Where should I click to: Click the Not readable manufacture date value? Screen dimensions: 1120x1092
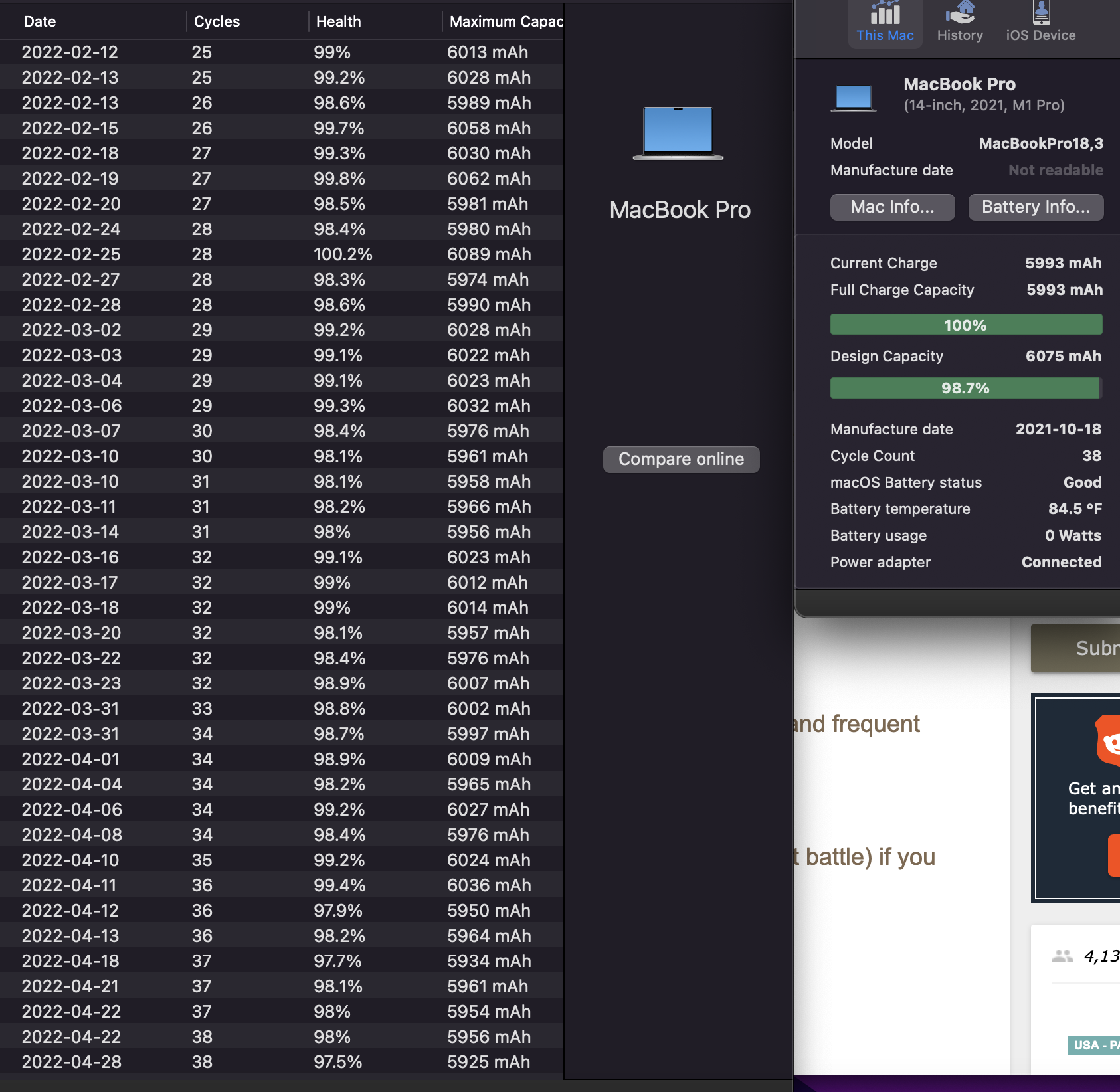pos(1056,170)
